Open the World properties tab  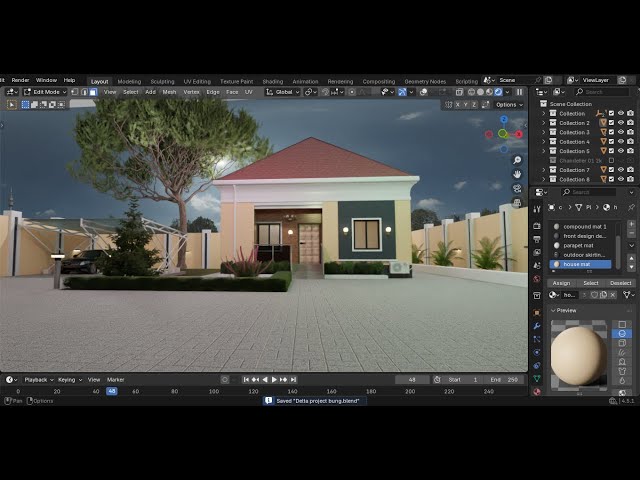[537, 279]
